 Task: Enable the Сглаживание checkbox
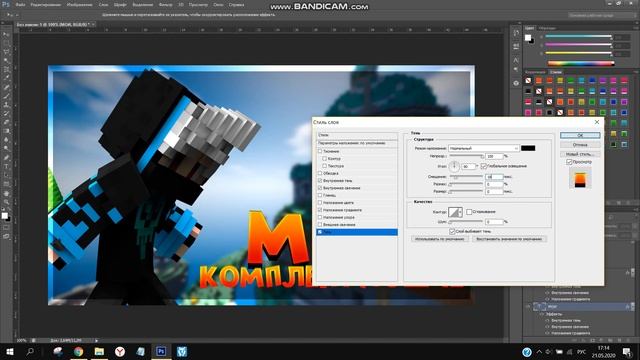click(x=469, y=212)
